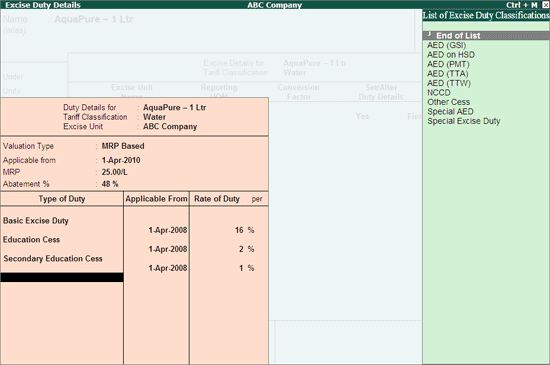Click the 1-Apr-2010 applicable from value
The height and width of the screenshot is (365, 550).
click(121, 160)
